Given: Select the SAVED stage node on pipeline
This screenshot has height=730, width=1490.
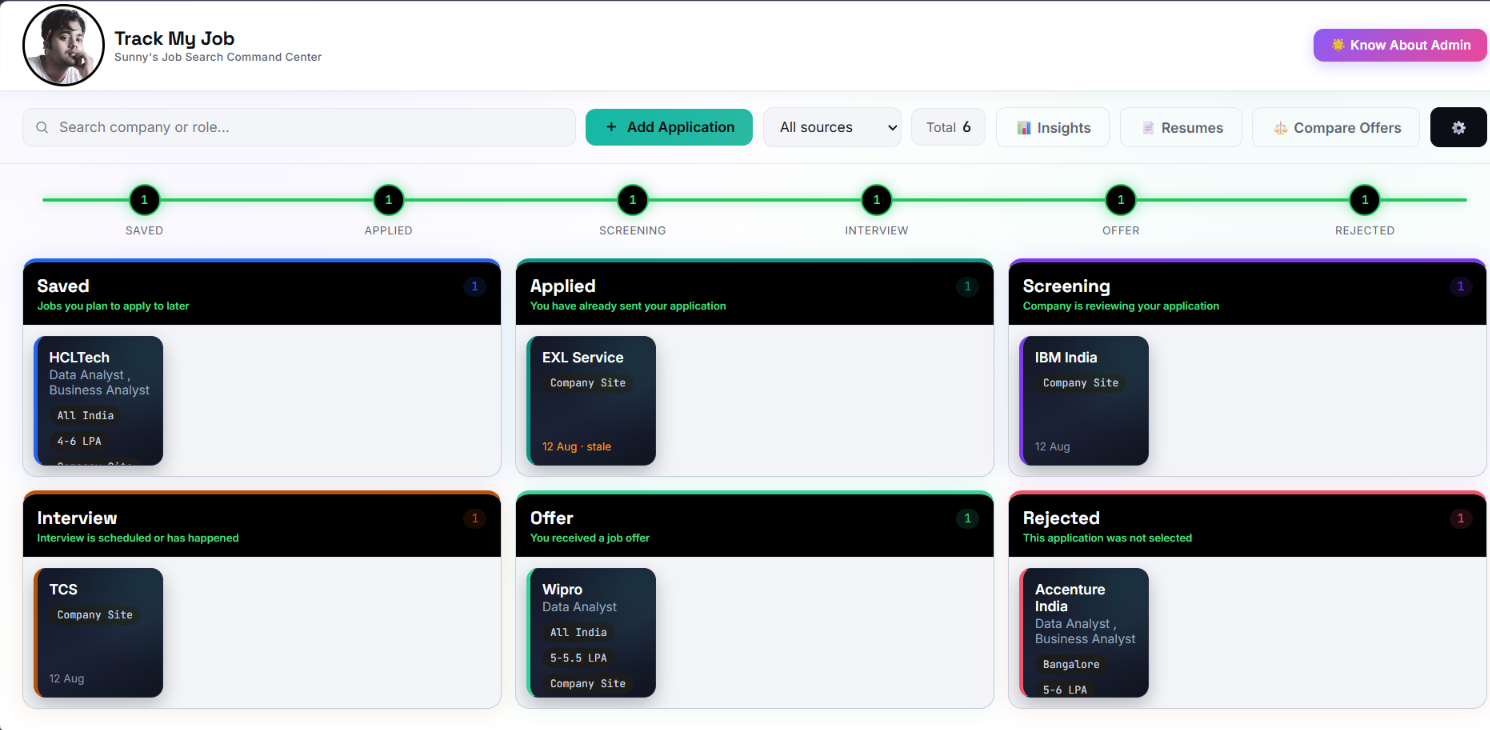Looking at the screenshot, I should (x=144, y=200).
